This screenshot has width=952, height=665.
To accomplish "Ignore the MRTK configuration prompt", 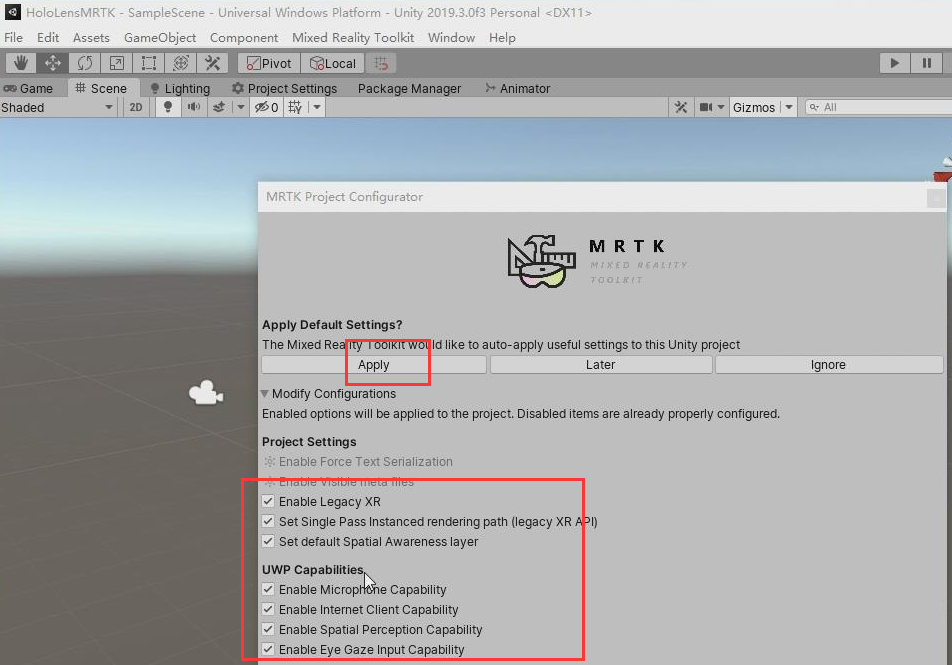I will pyautogui.click(x=828, y=365).
